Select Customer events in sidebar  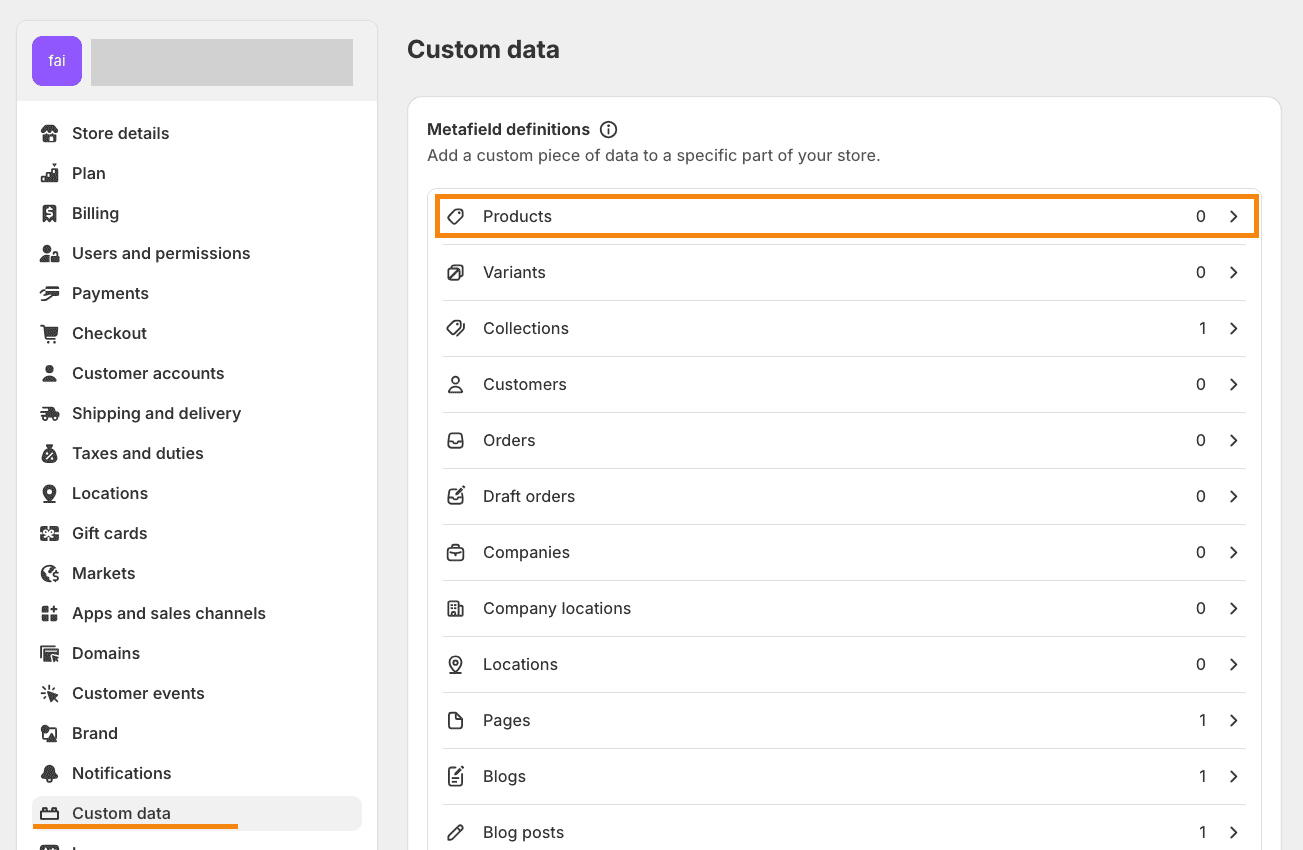[197, 693]
